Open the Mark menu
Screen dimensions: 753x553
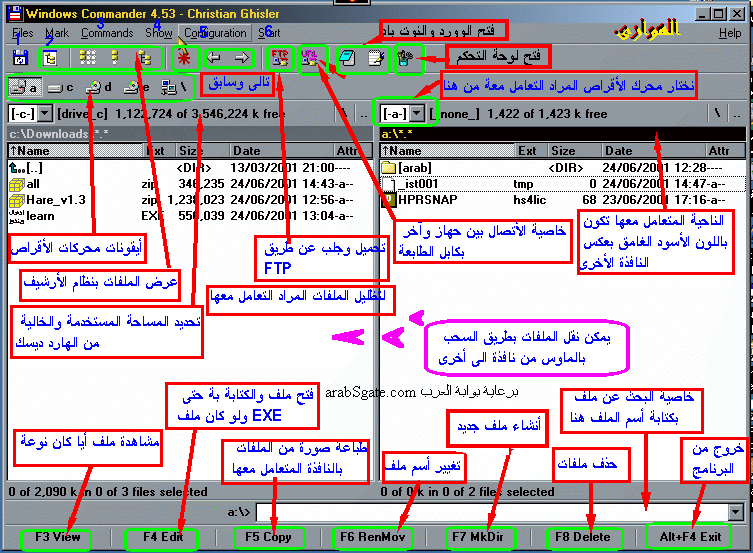(x=57, y=33)
